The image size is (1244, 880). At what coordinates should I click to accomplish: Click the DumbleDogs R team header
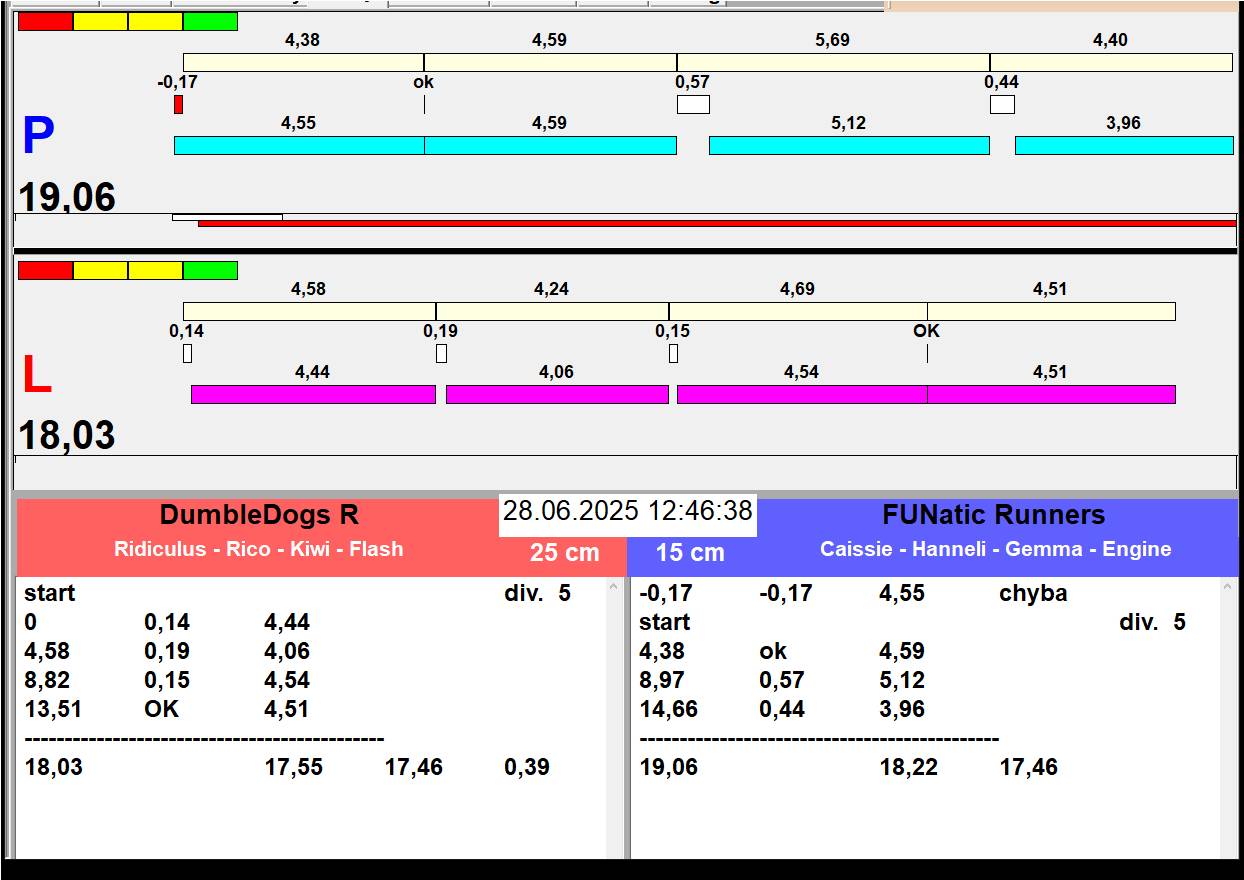point(258,516)
